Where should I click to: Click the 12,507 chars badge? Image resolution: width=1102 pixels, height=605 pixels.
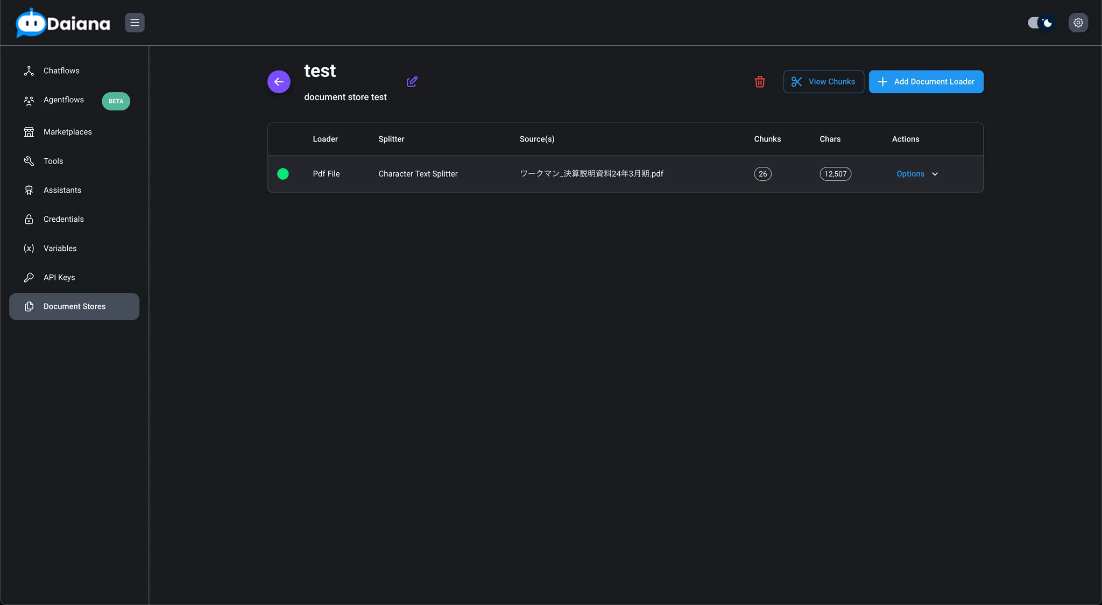(835, 174)
